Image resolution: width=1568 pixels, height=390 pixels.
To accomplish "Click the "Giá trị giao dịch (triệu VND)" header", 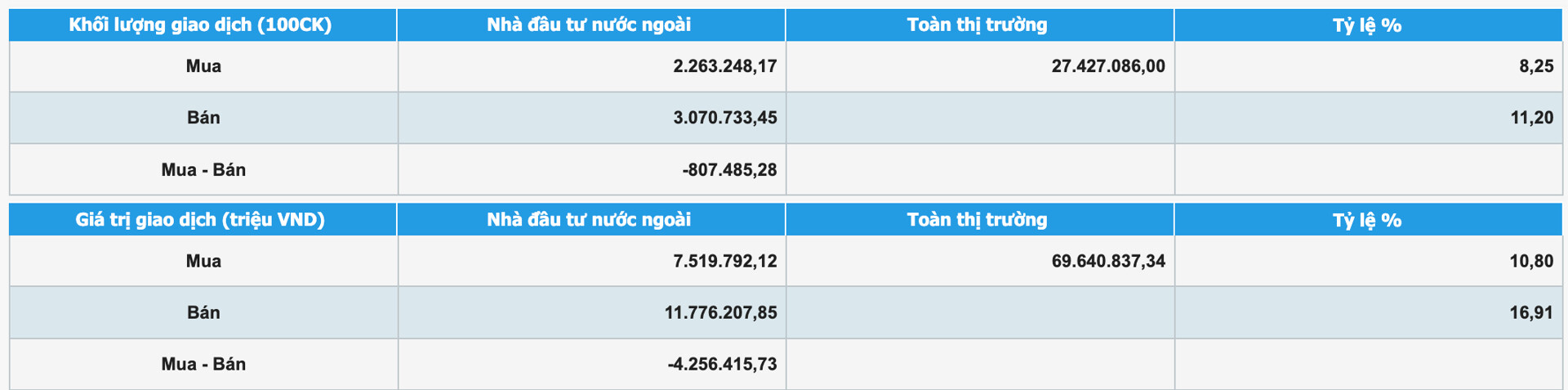I will (x=200, y=220).
